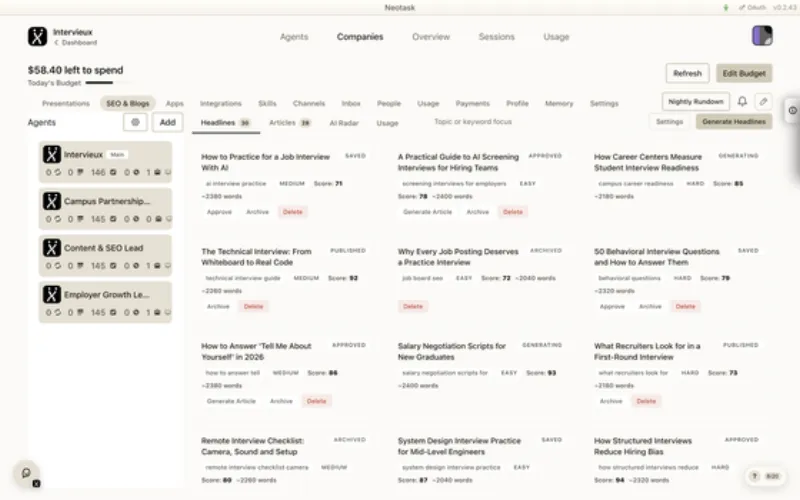Select 'Salary Negotiation Scripts for New Graduates' headline
This screenshot has height=500, width=800.
pyautogui.click(x=452, y=352)
